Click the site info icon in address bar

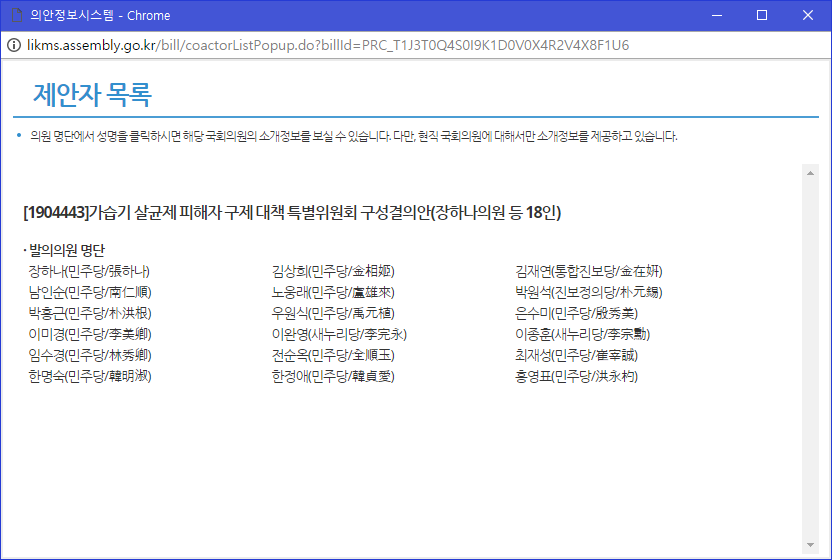13,45
